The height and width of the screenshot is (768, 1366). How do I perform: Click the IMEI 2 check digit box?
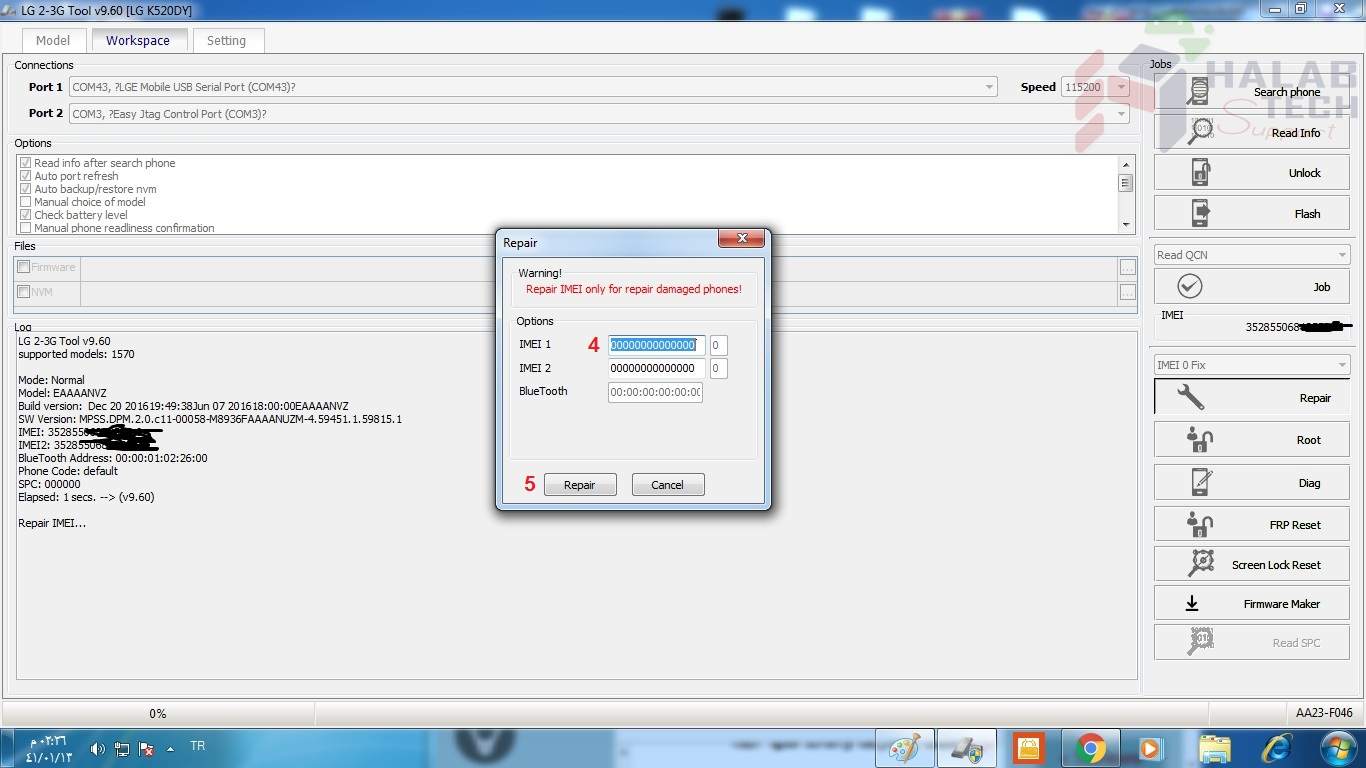[x=718, y=368]
